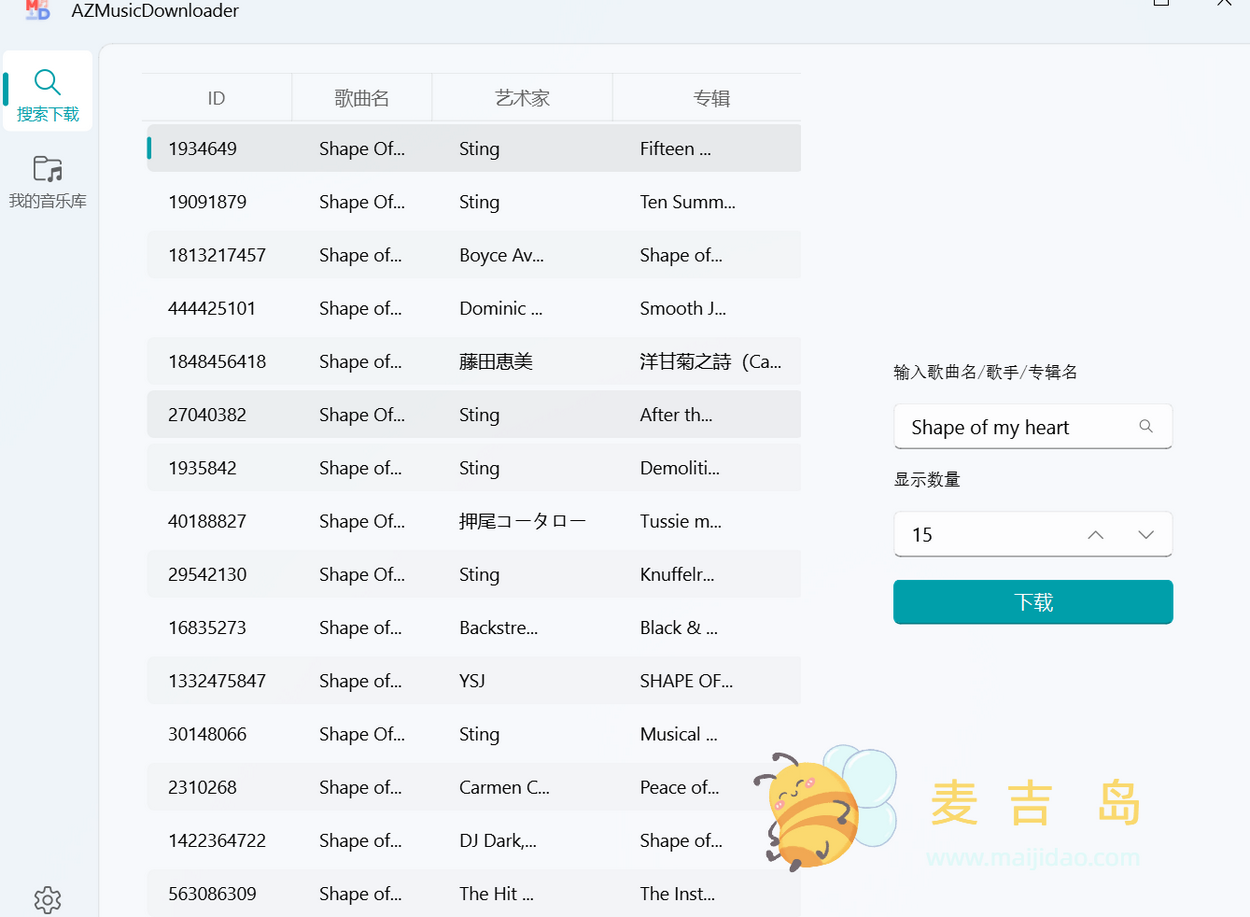The width and height of the screenshot is (1250, 917).
Task: Click artist cell Backstre...
Action: point(498,627)
